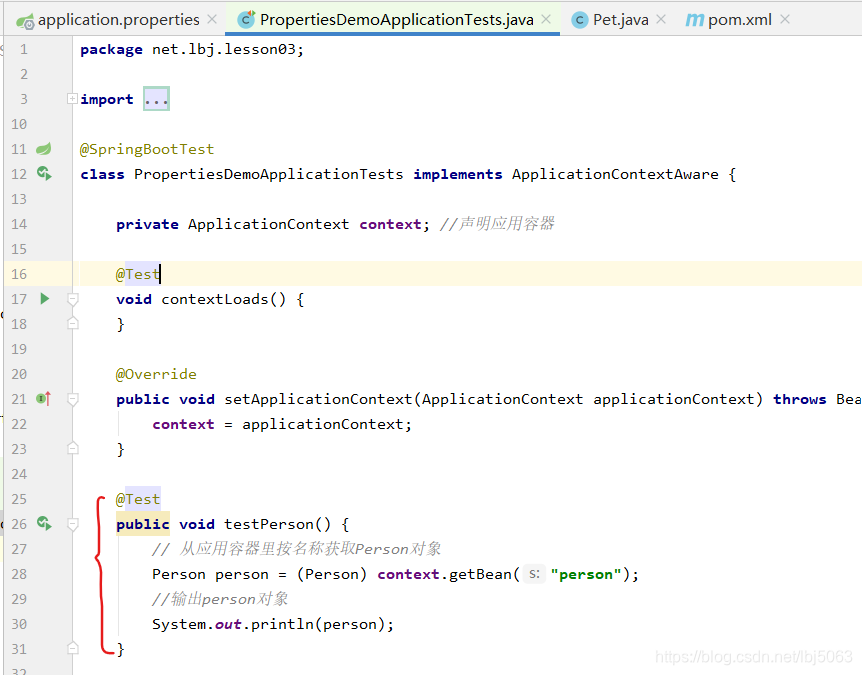The width and height of the screenshot is (862, 675).
Task: Click line number 14 in the gutter
Action: click(x=19, y=224)
